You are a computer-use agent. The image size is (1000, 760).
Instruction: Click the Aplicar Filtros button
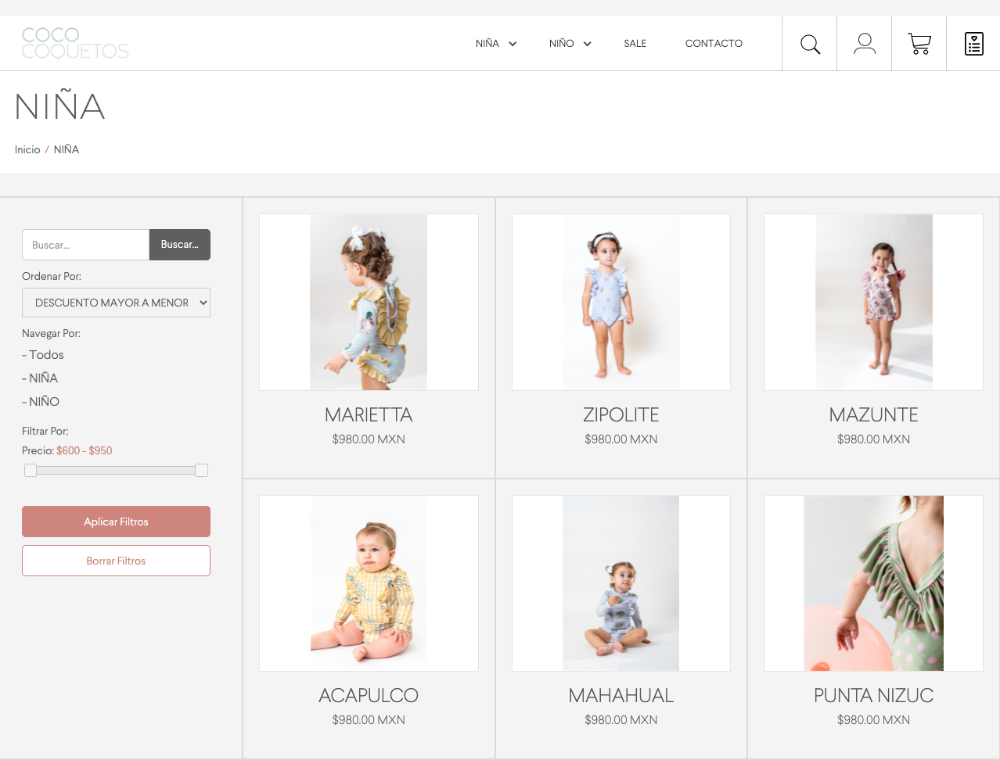pos(116,522)
